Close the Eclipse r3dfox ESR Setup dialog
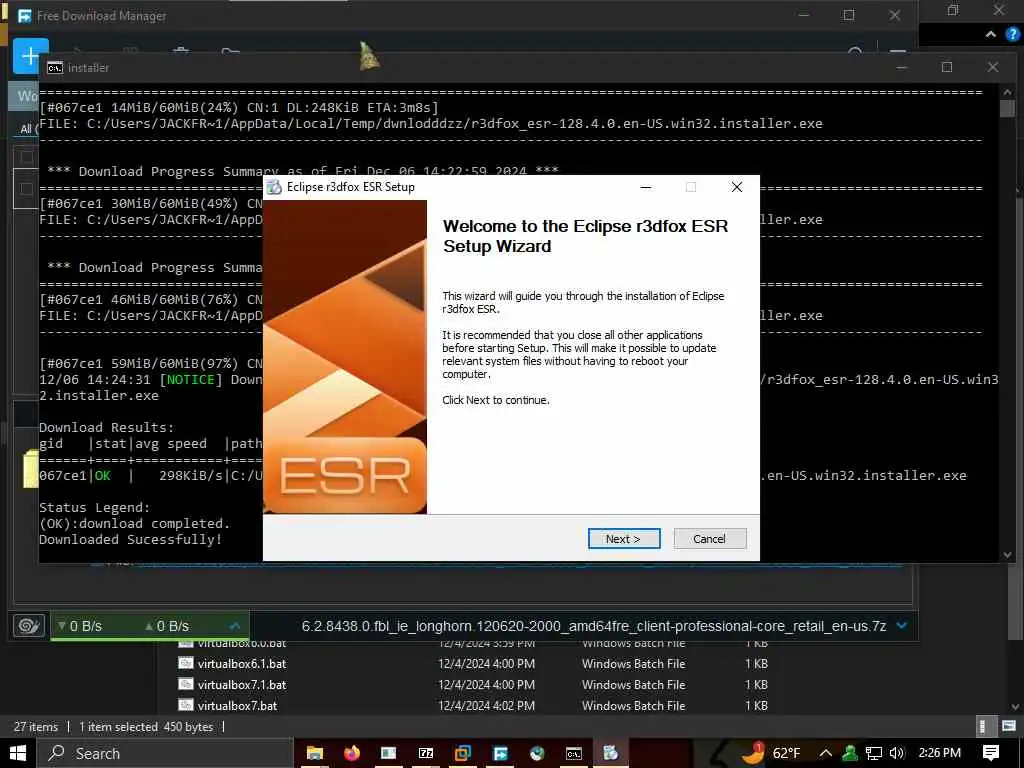The height and width of the screenshot is (768, 1024). [x=737, y=187]
